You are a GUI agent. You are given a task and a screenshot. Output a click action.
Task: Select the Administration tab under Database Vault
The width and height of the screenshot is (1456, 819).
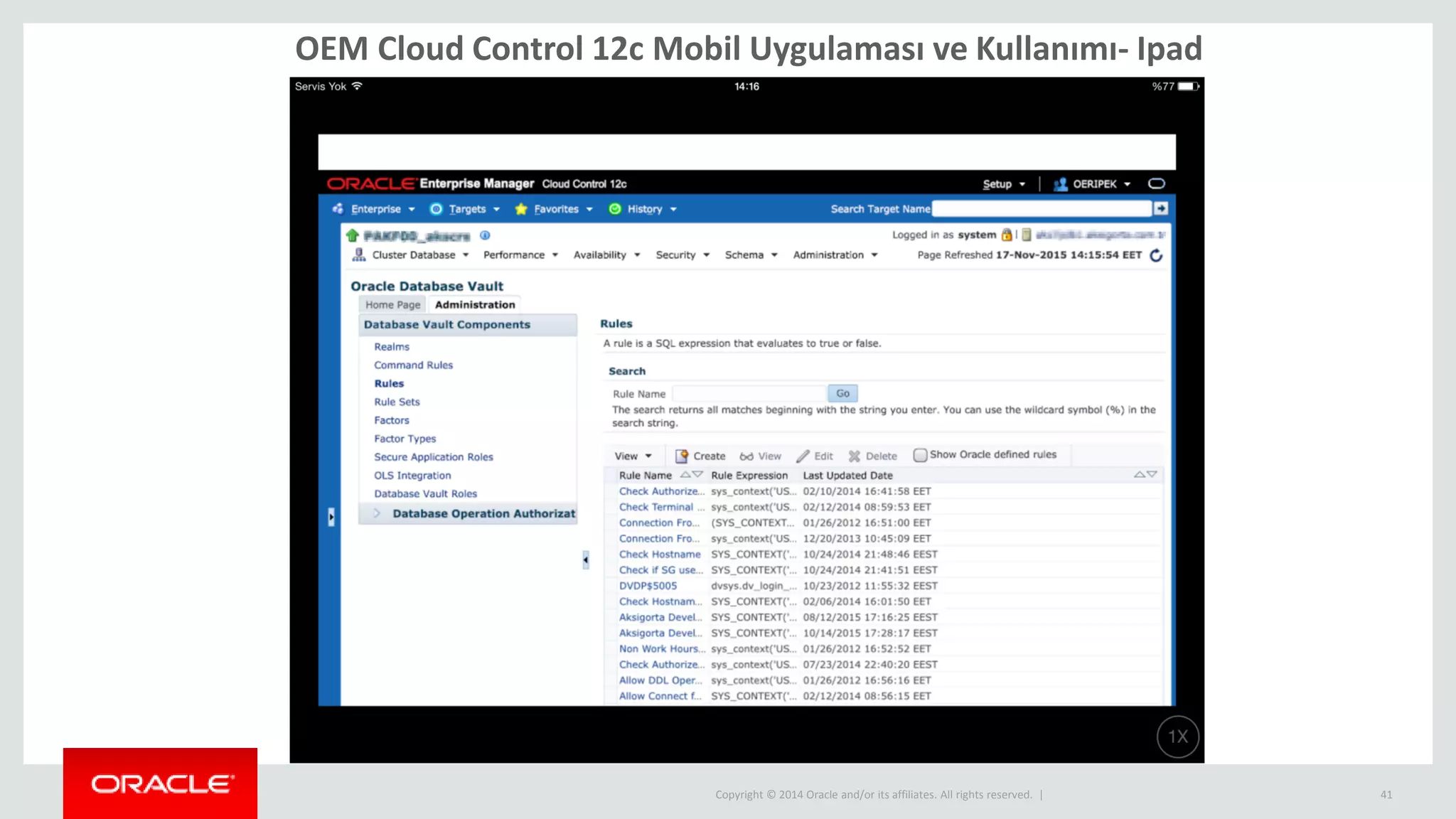(x=475, y=304)
